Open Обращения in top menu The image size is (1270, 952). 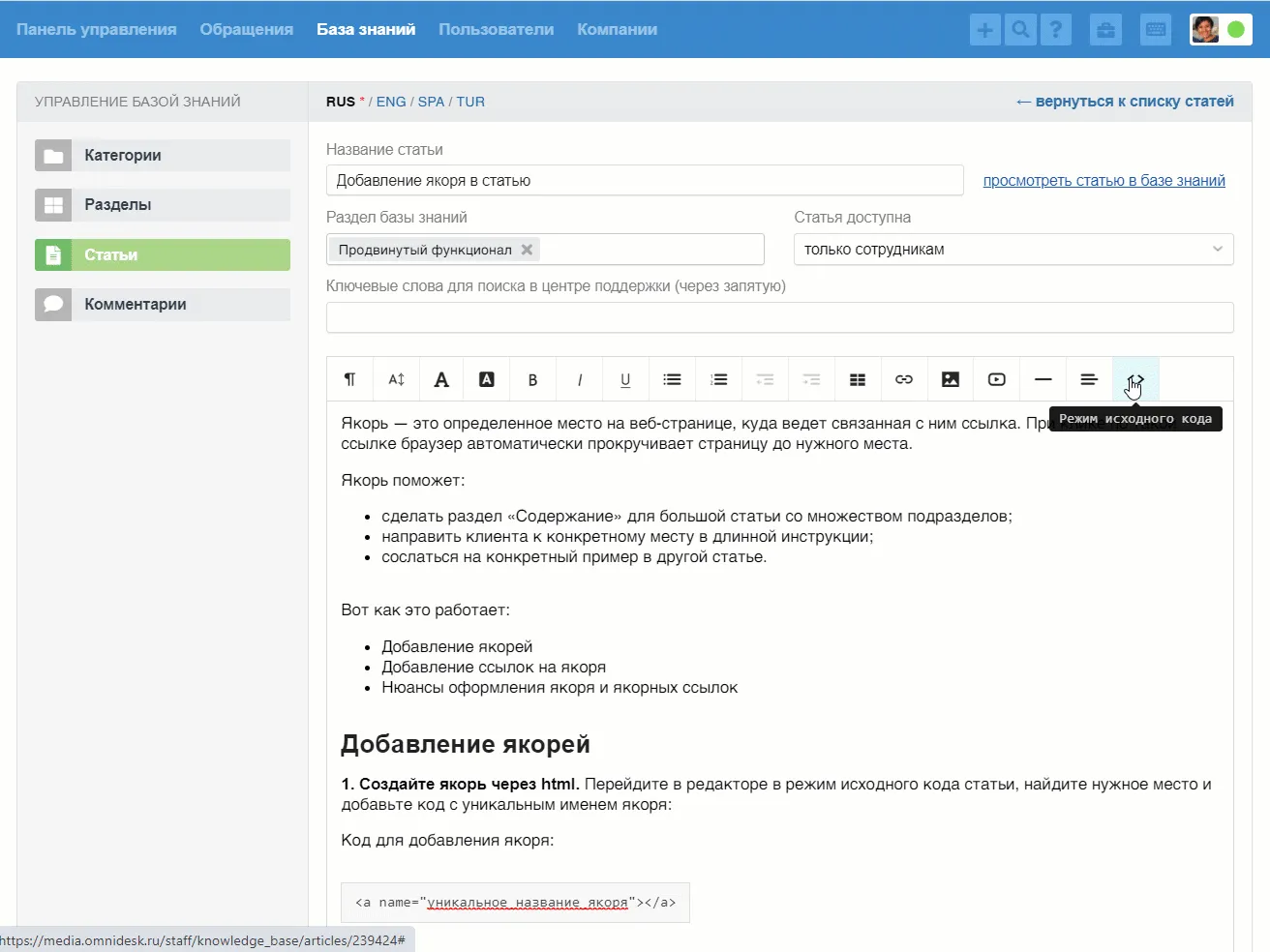tap(247, 29)
